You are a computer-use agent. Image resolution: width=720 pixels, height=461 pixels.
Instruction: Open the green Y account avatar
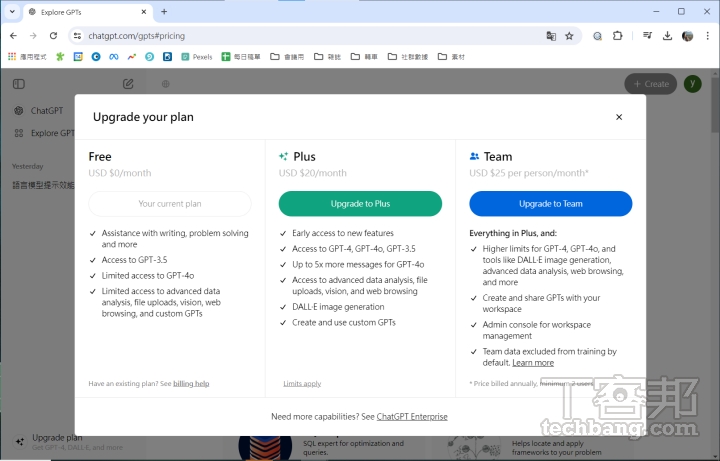(692, 84)
